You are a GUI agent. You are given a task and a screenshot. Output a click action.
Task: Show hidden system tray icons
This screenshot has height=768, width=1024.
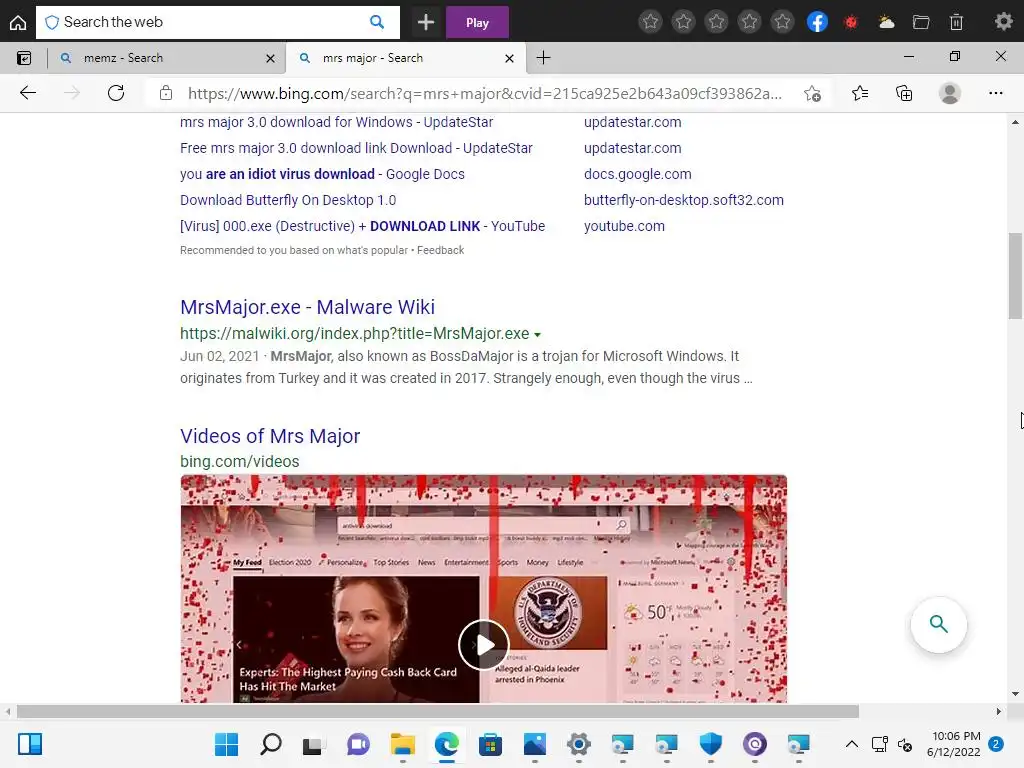852,744
